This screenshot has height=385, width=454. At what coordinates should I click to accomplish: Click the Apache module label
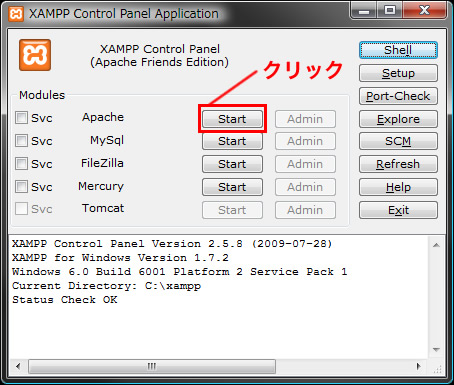tap(103, 117)
